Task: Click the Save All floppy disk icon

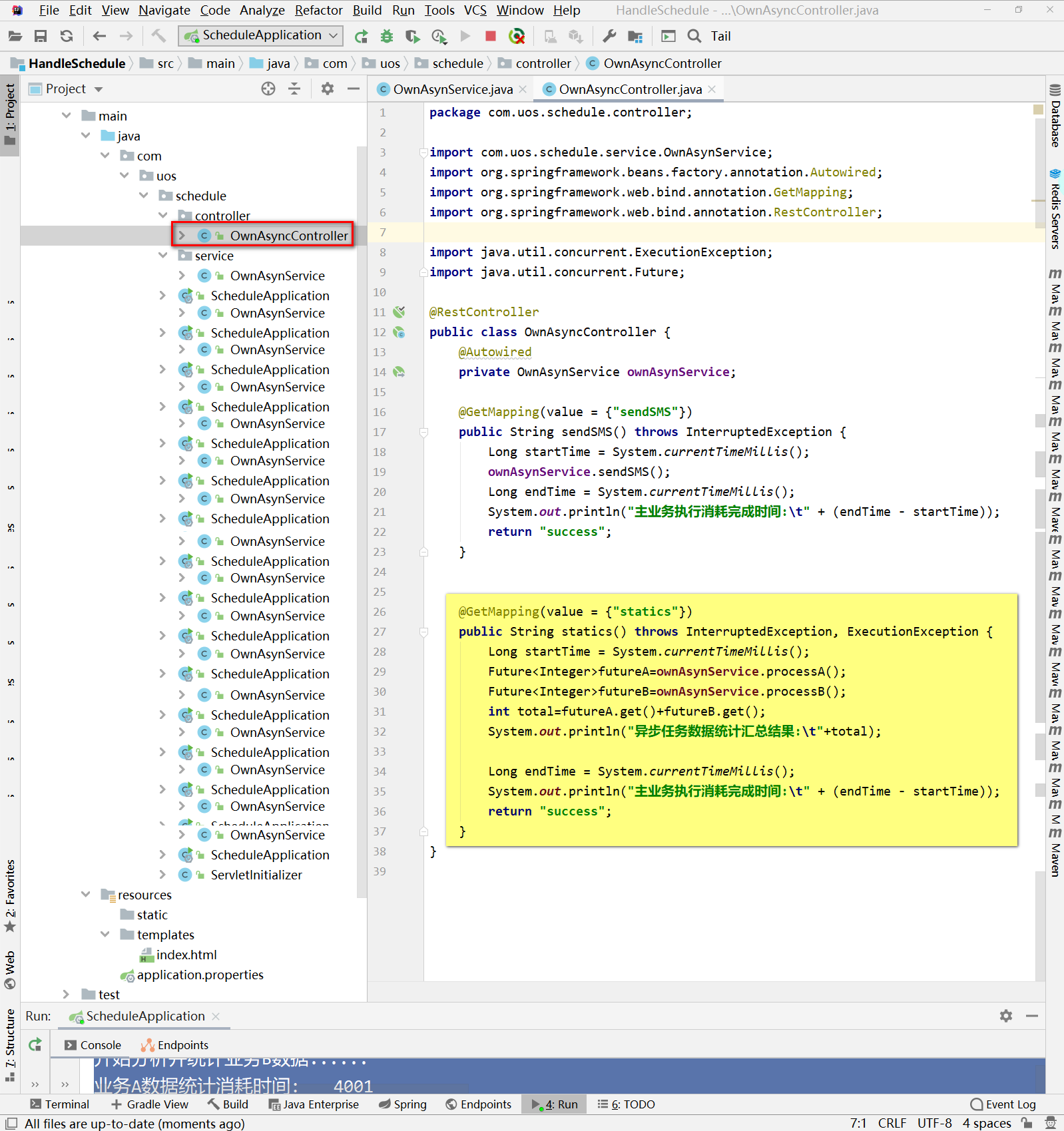Action: pyautogui.click(x=41, y=37)
